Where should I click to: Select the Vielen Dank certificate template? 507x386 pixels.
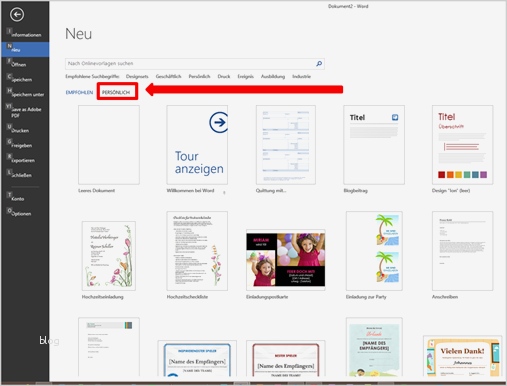[x=462, y=356]
